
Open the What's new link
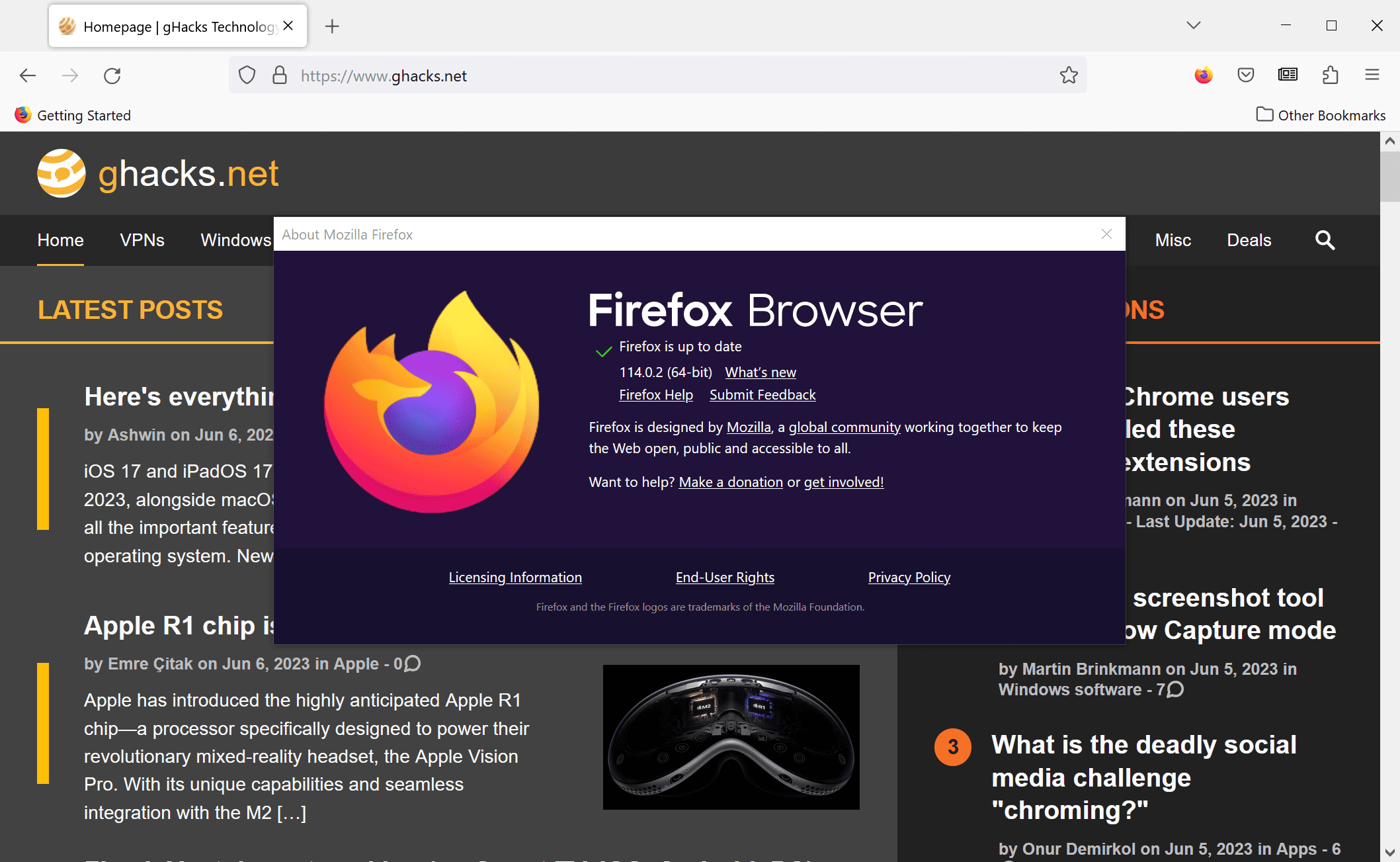(761, 372)
